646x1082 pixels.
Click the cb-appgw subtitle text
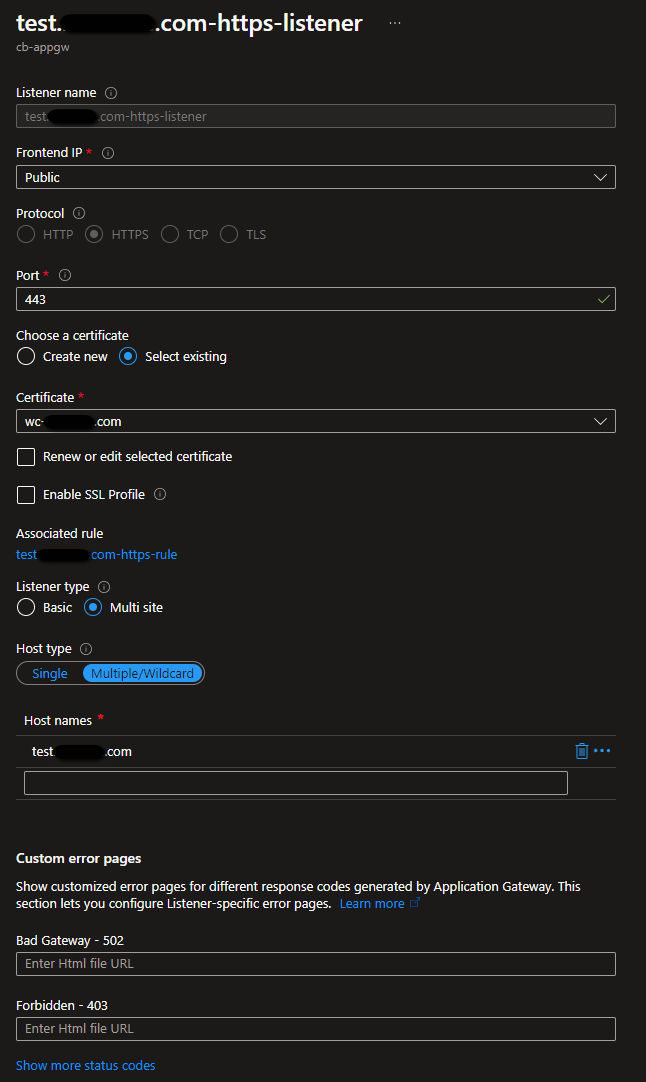[x=43, y=48]
